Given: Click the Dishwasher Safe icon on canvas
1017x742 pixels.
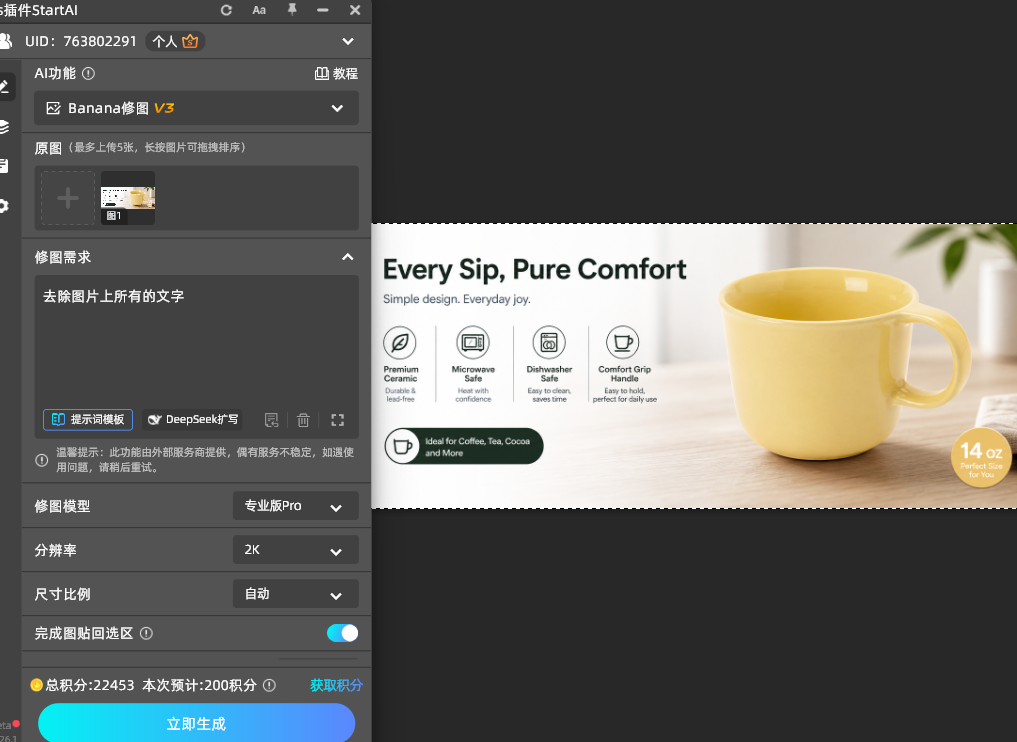Looking at the screenshot, I should (x=549, y=342).
